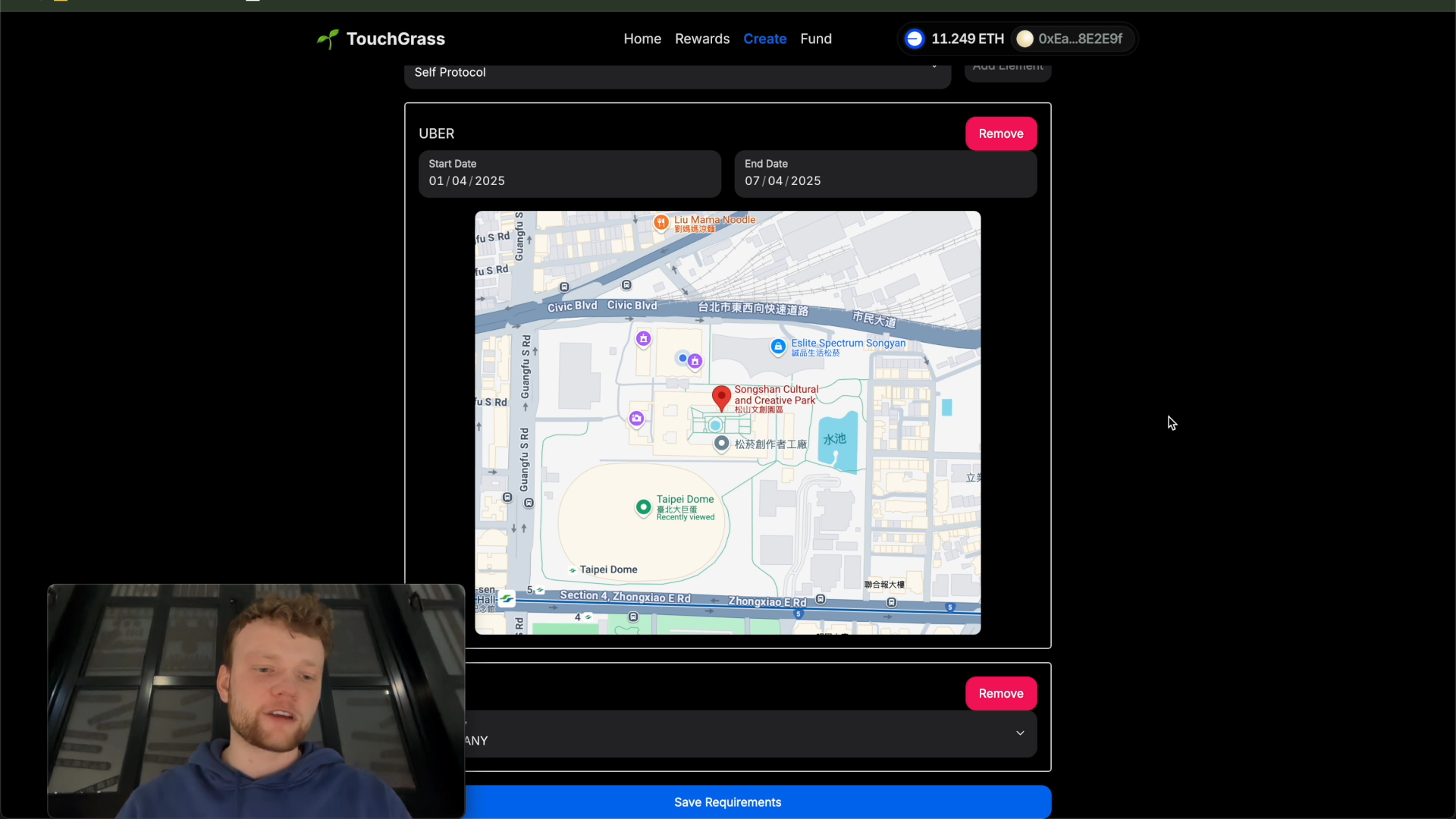Click the purple camera marker left of park

(x=636, y=418)
